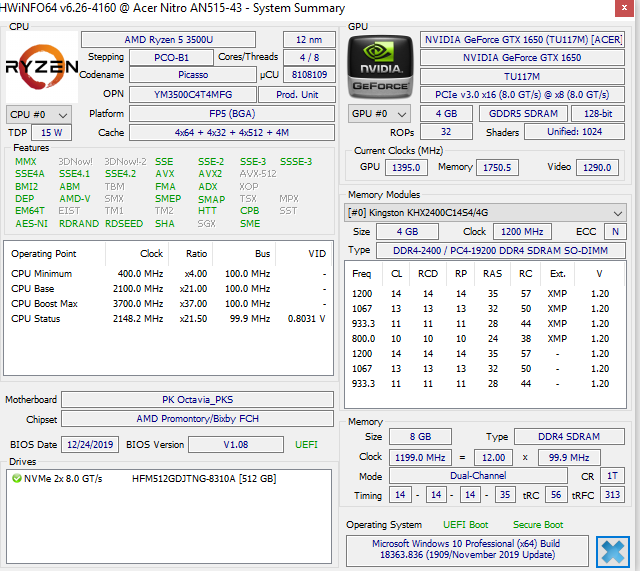The height and width of the screenshot is (571, 640).
Task: Close the System Summary window
Action: point(624,8)
